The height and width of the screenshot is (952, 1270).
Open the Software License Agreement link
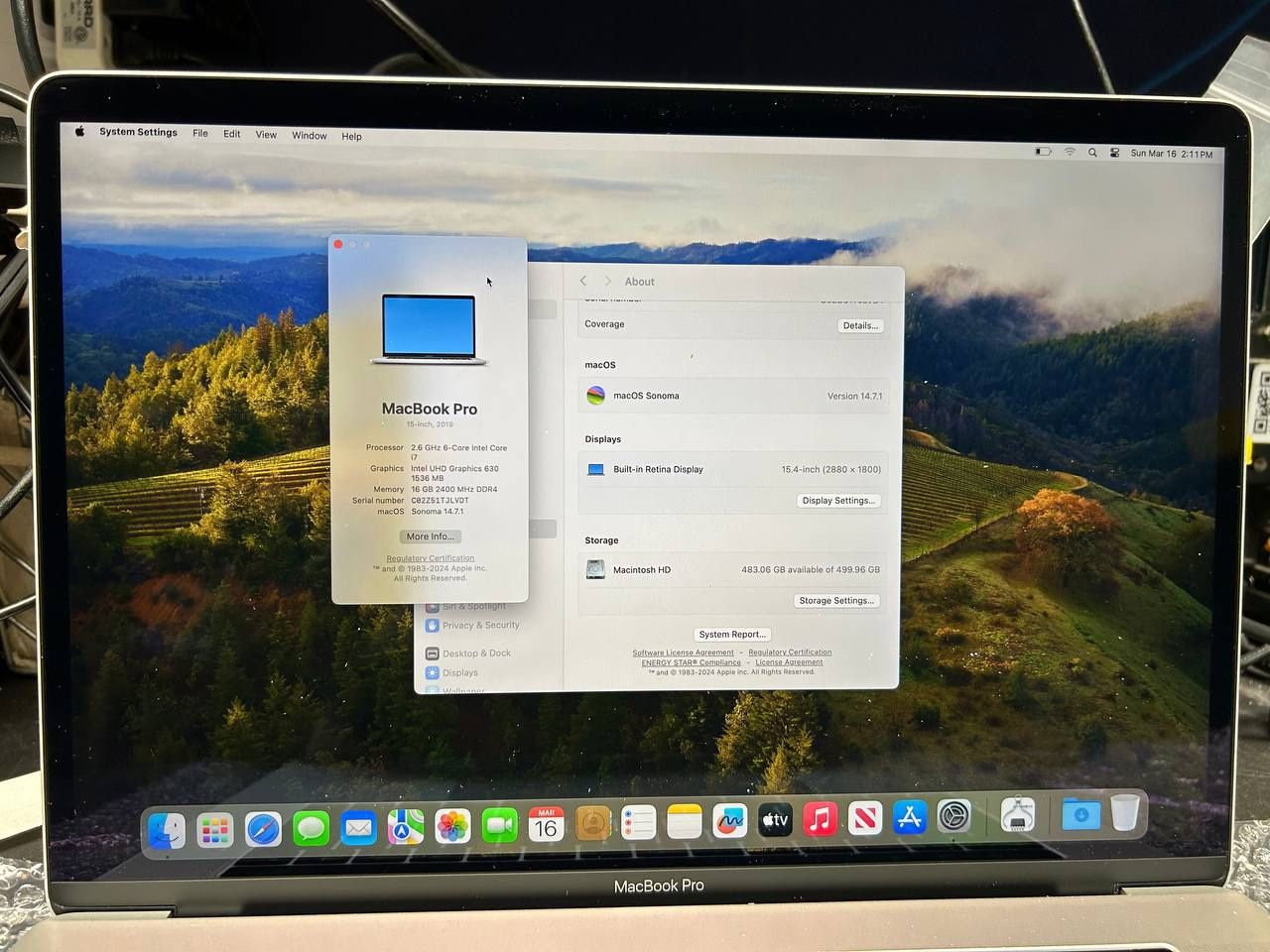pyautogui.click(x=684, y=653)
